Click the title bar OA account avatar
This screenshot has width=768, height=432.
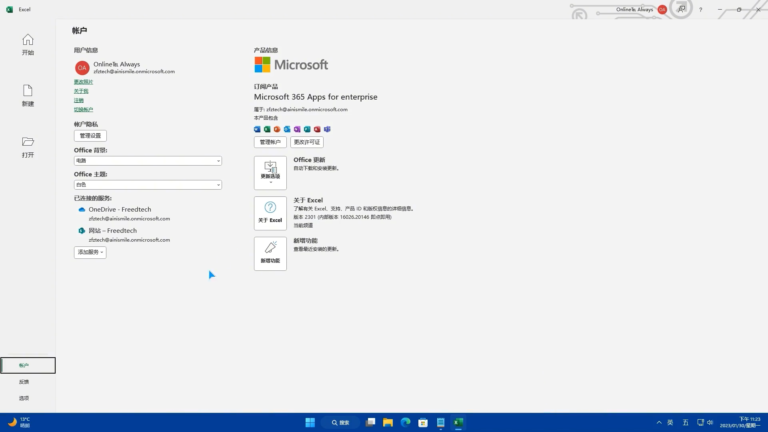click(662, 9)
